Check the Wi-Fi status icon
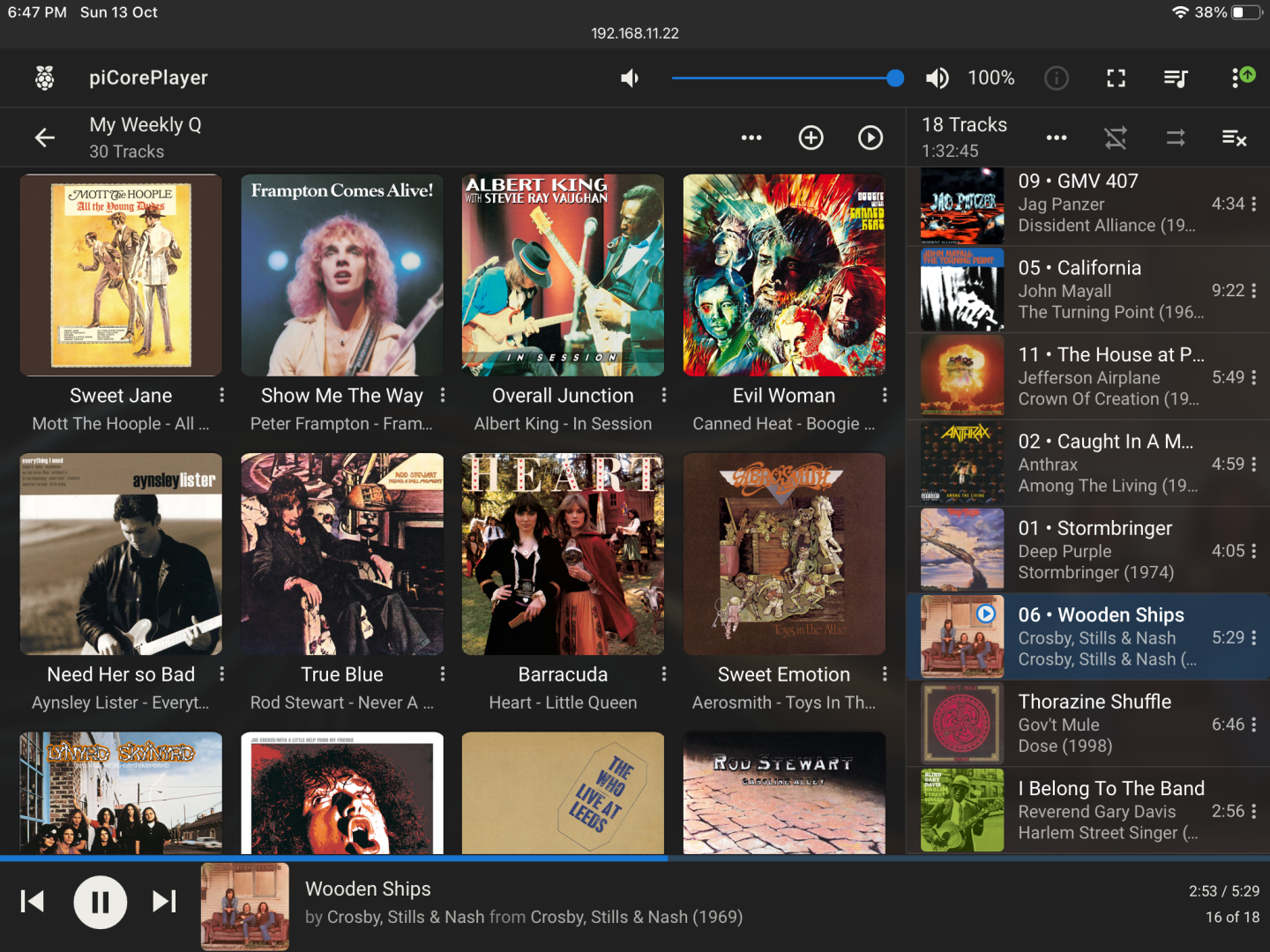This screenshot has height=952, width=1270. click(x=1180, y=12)
